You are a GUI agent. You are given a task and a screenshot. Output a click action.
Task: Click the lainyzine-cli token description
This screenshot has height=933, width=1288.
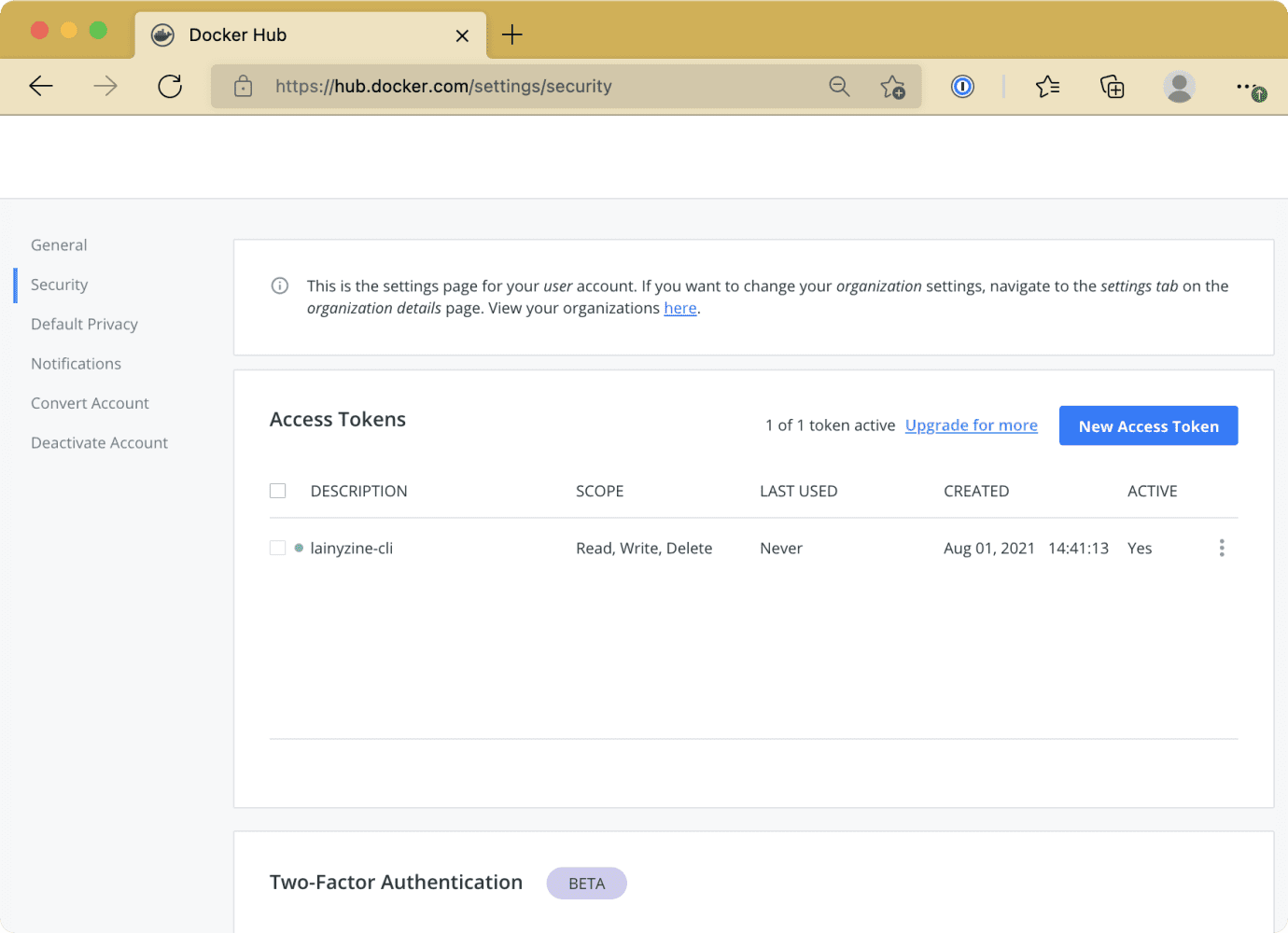coord(352,549)
